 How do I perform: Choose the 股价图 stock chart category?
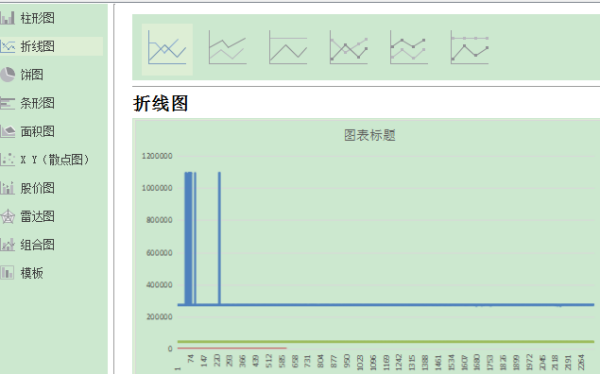(37, 188)
